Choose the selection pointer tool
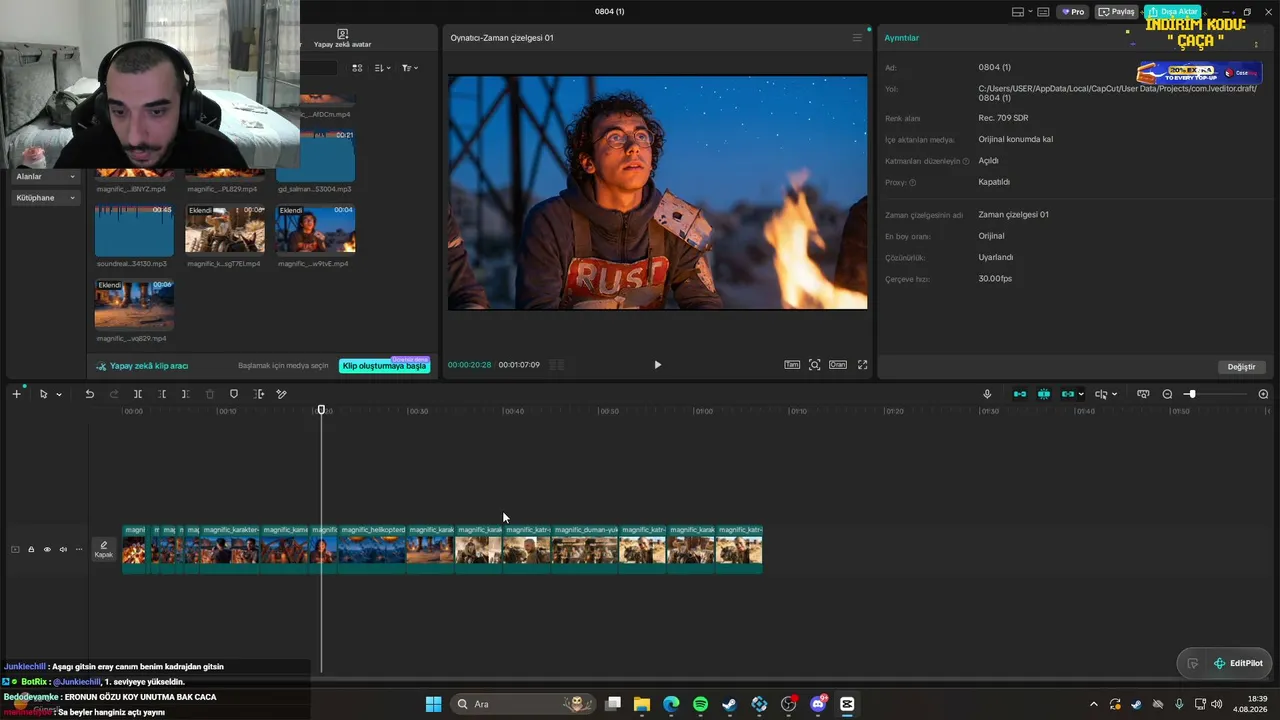The width and height of the screenshot is (1280, 720). (x=43, y=394)
